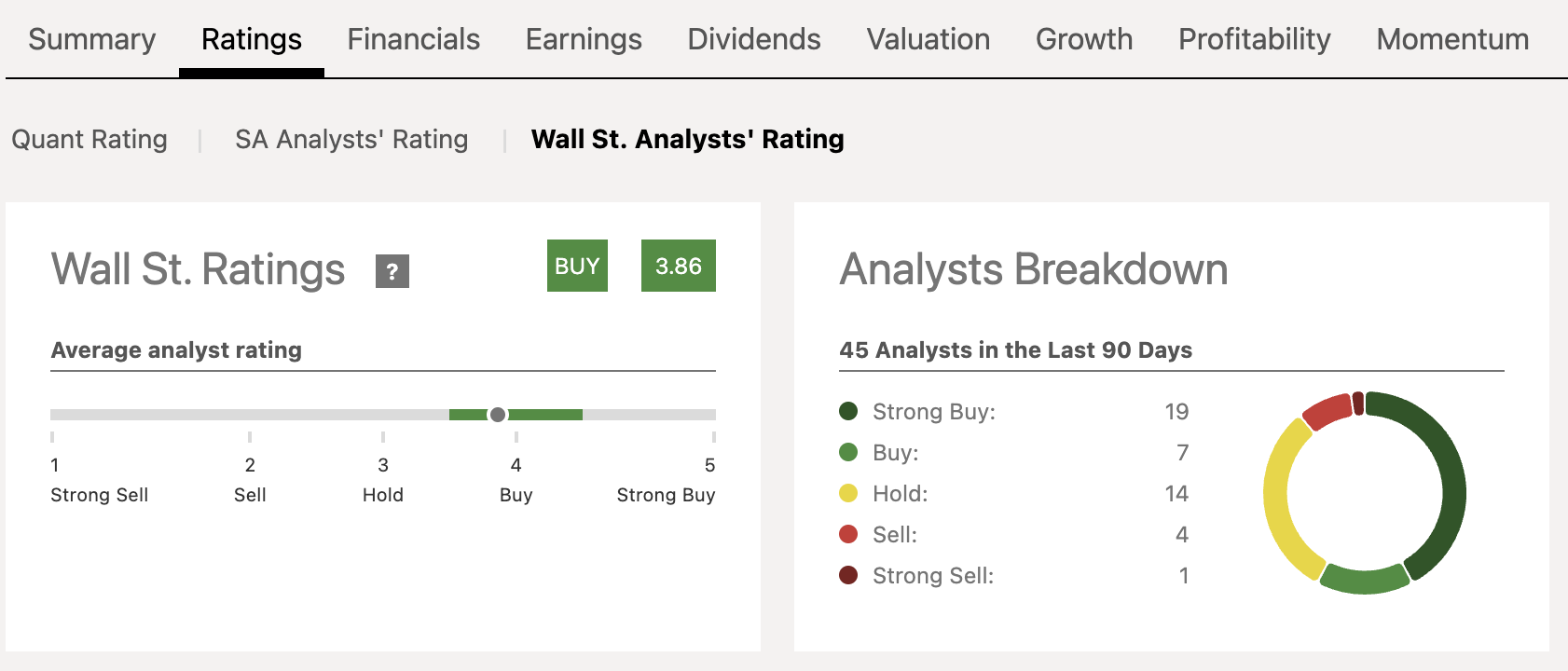Select the Momentum tab
This screenshot has height=671, width=1568.
(1451, 39)
